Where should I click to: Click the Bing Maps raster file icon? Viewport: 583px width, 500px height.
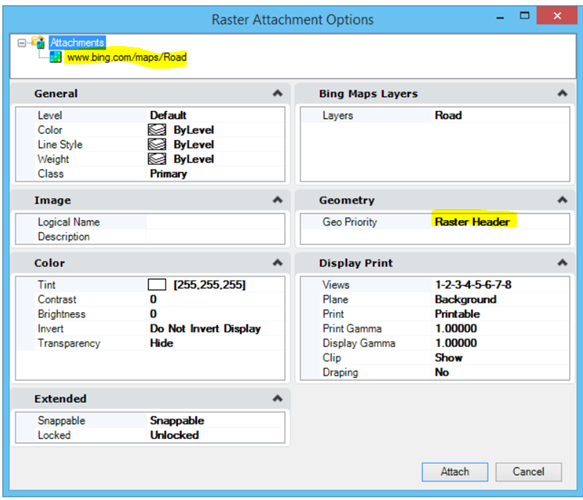[x=56, y=57]
